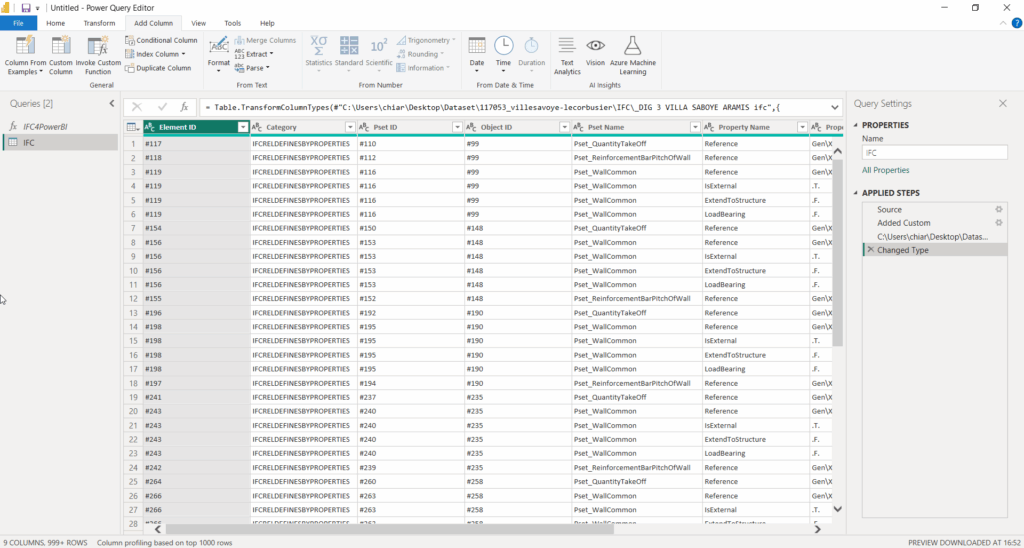Image resolution: width=1024 pixels, height=548 pixels.
Task: Click the Invoke Custom Function icon
Action: [x=98, y=46]
